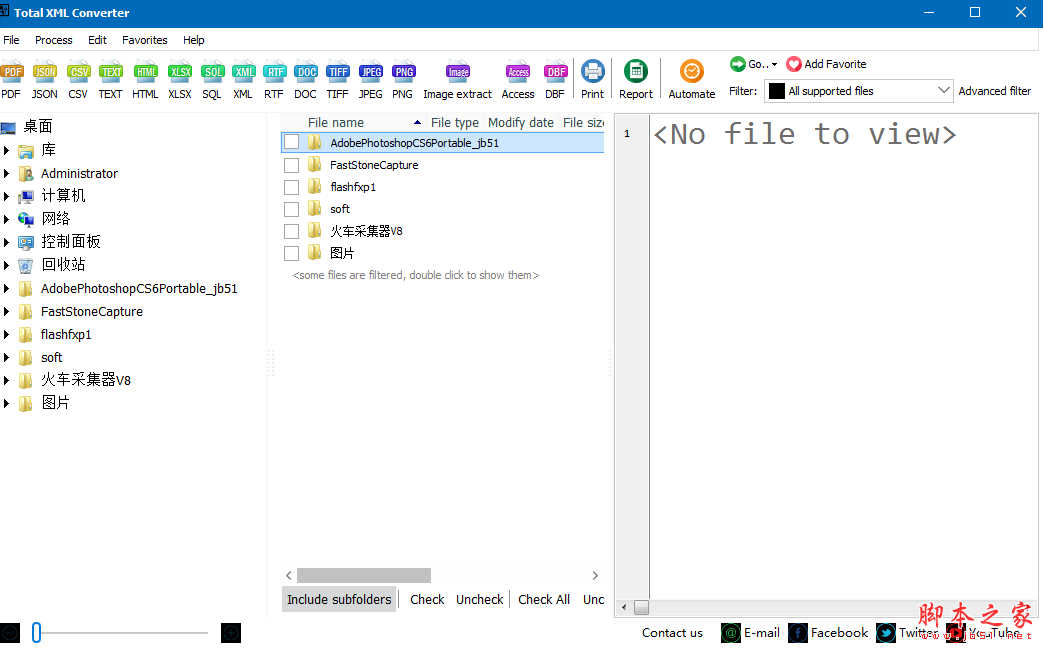This screenshot has height=648, width=1044.
Task: Tick the FastStoneCapture checkbox in file list
Action: (x=292, y=165)
